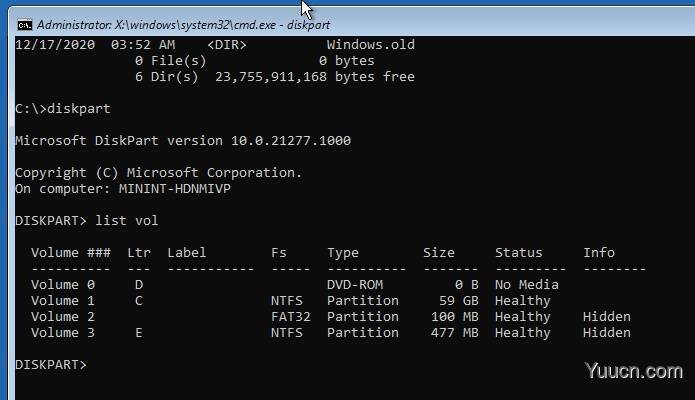Click the 'Info' column header
This screenshot has width=695, height=400.
(599, 252)
